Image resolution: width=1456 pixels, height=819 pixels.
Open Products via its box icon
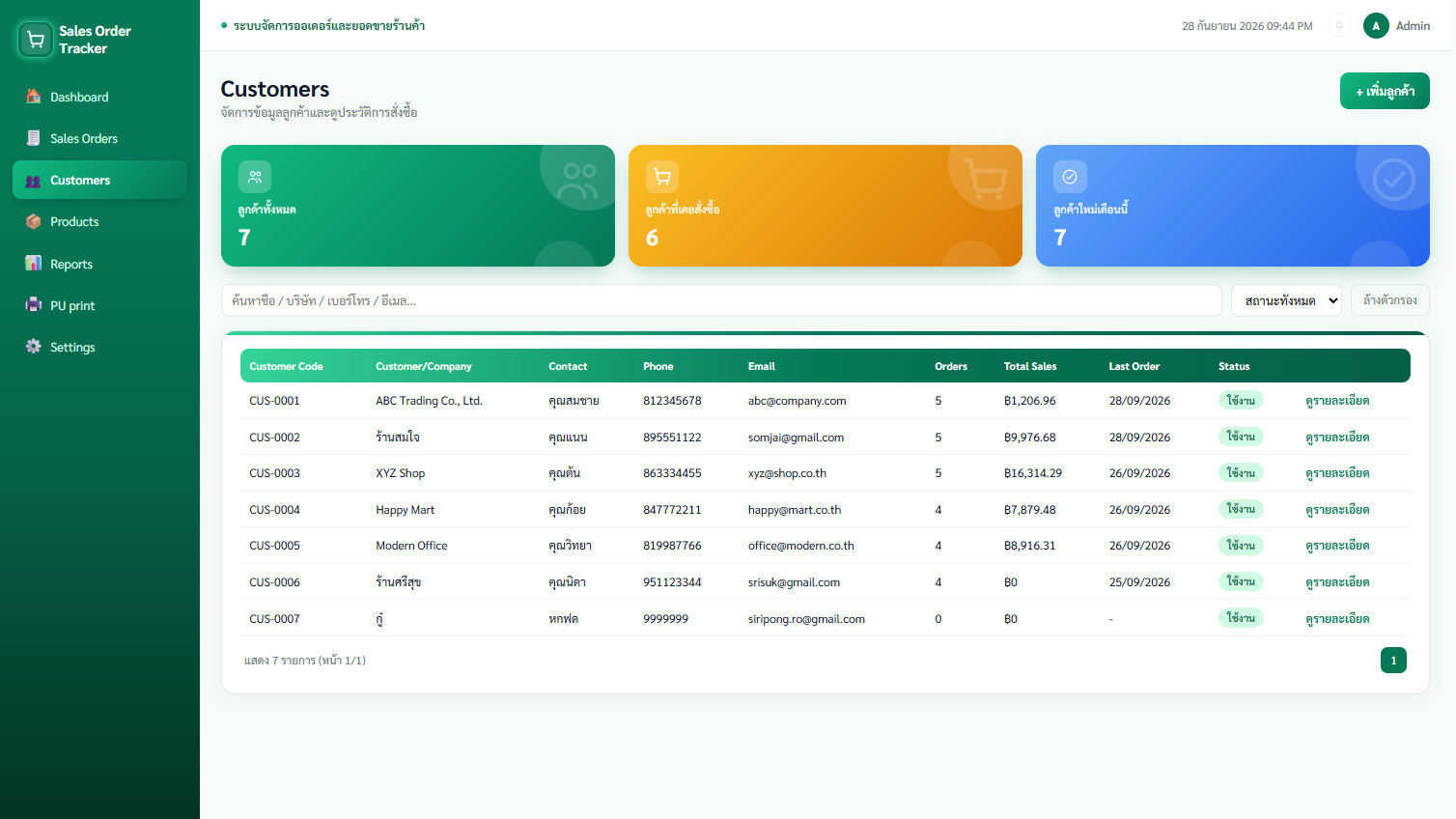pos(33,222)
